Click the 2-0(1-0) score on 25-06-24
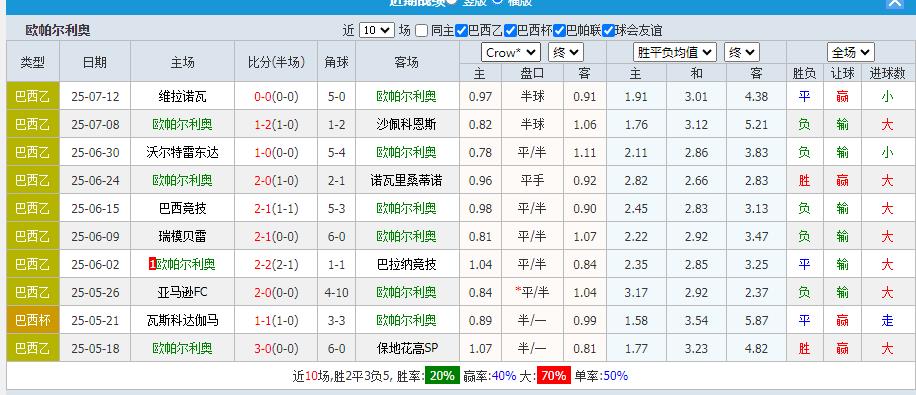This screenshot has width=916, height=395. tap(276, 181)
